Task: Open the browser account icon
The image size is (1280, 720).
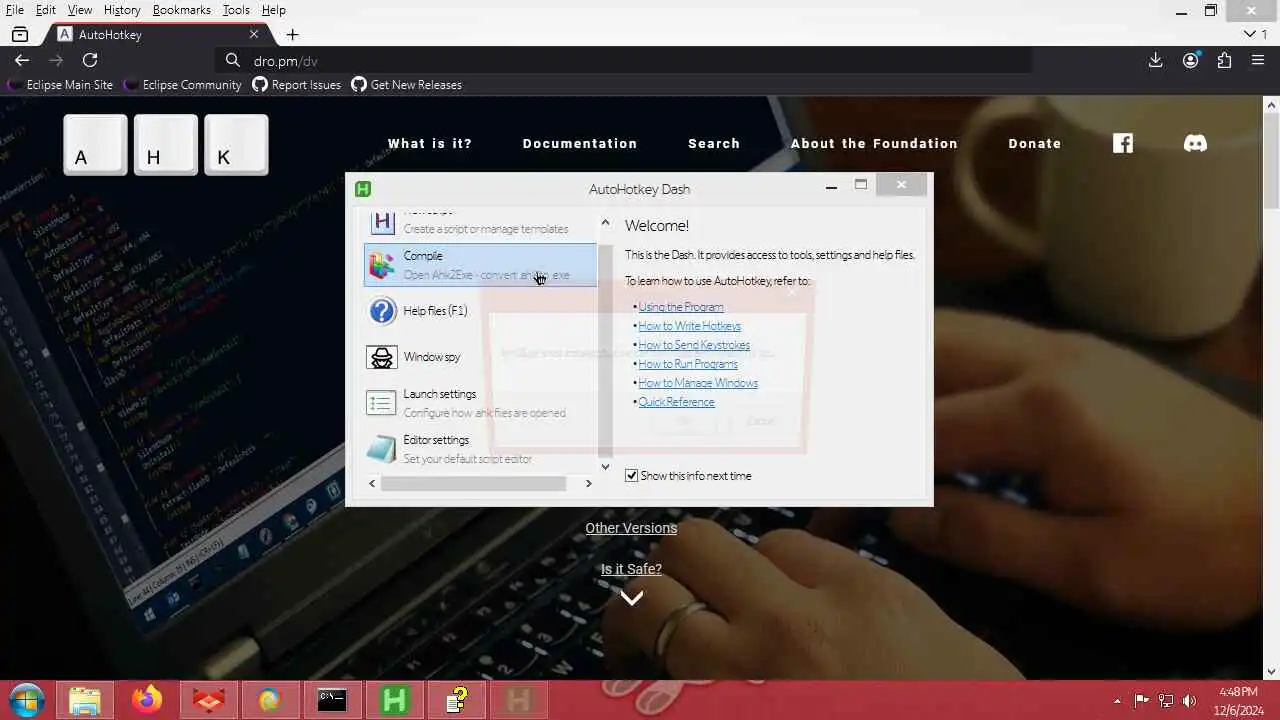Action: pyautogui.click(x=1190, y=60)
